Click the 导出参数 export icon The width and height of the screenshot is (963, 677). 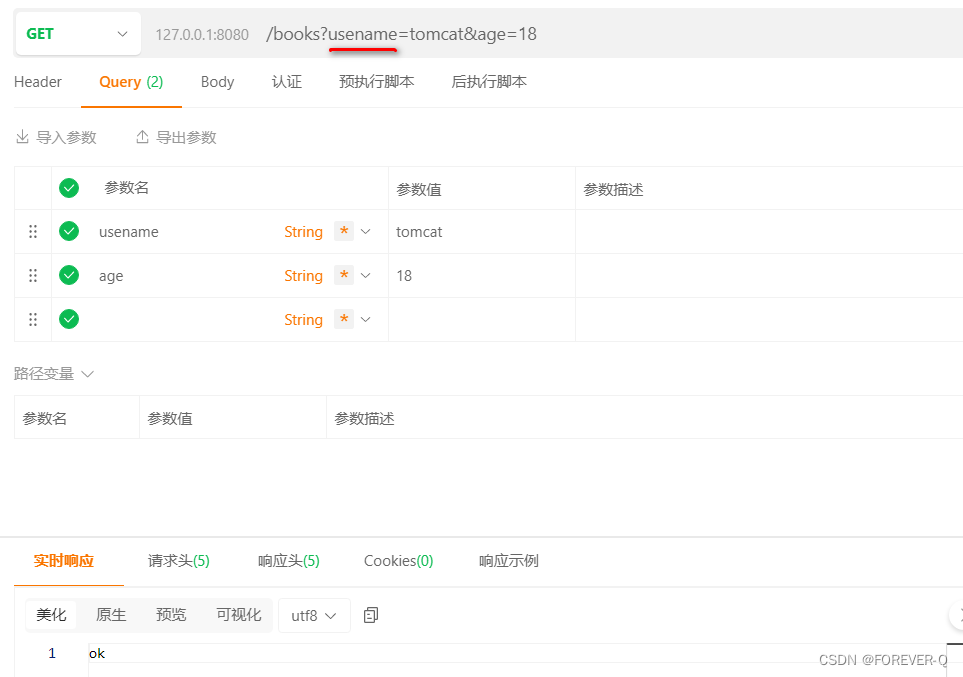142,137
